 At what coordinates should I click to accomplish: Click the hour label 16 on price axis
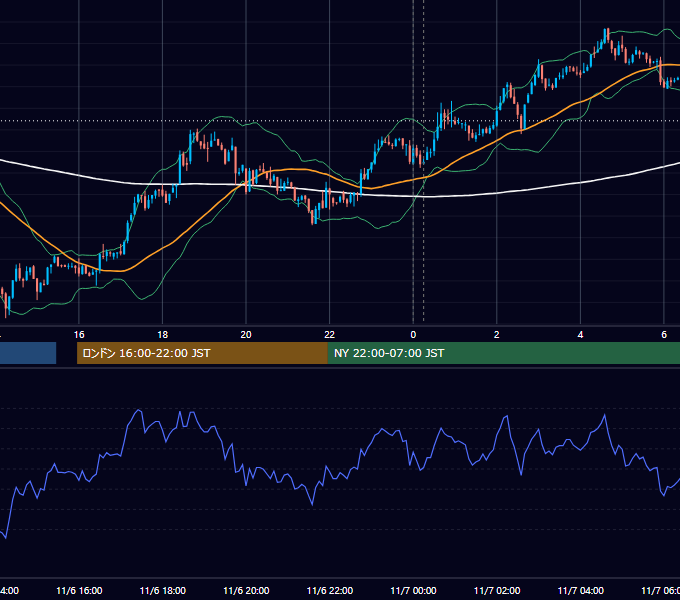click(79, 335)
